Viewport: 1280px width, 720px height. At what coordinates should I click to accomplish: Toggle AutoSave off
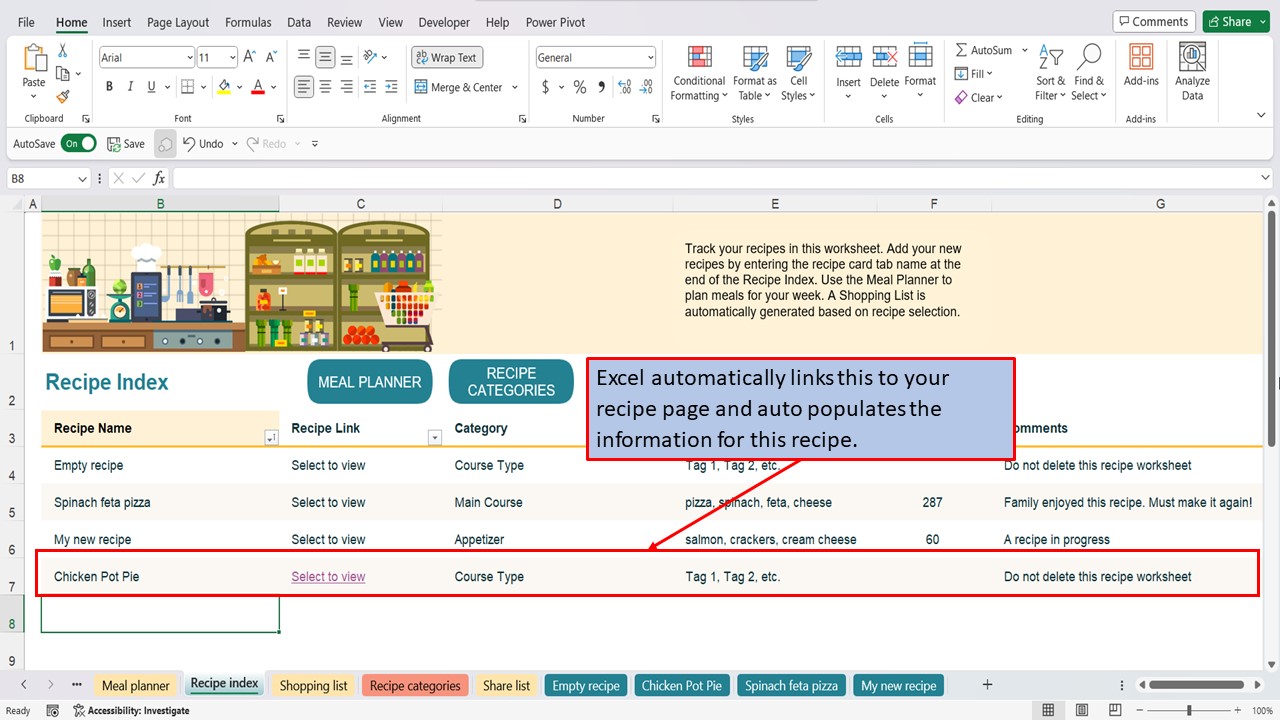click(79, 143)
